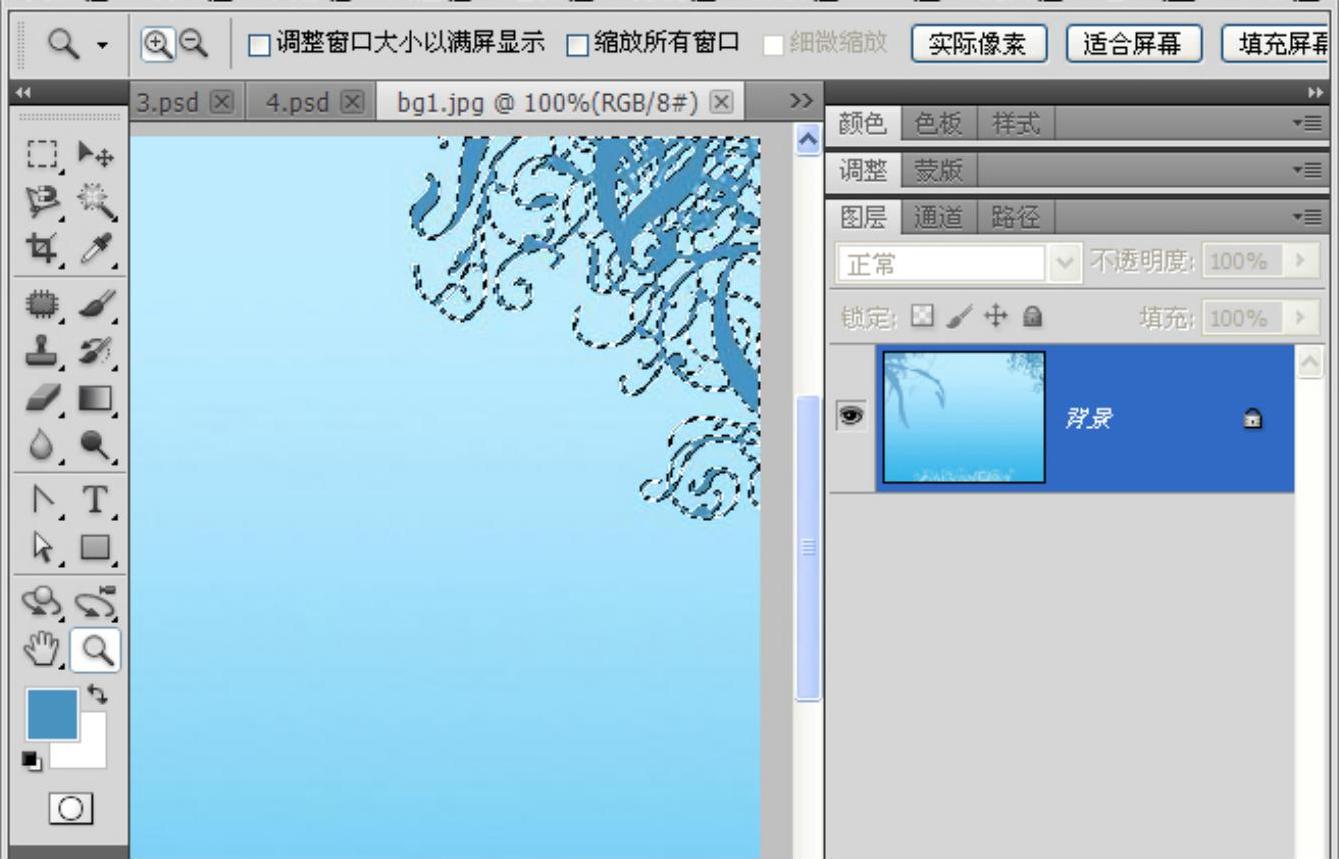Select the Horizontal Type tool

96,499
